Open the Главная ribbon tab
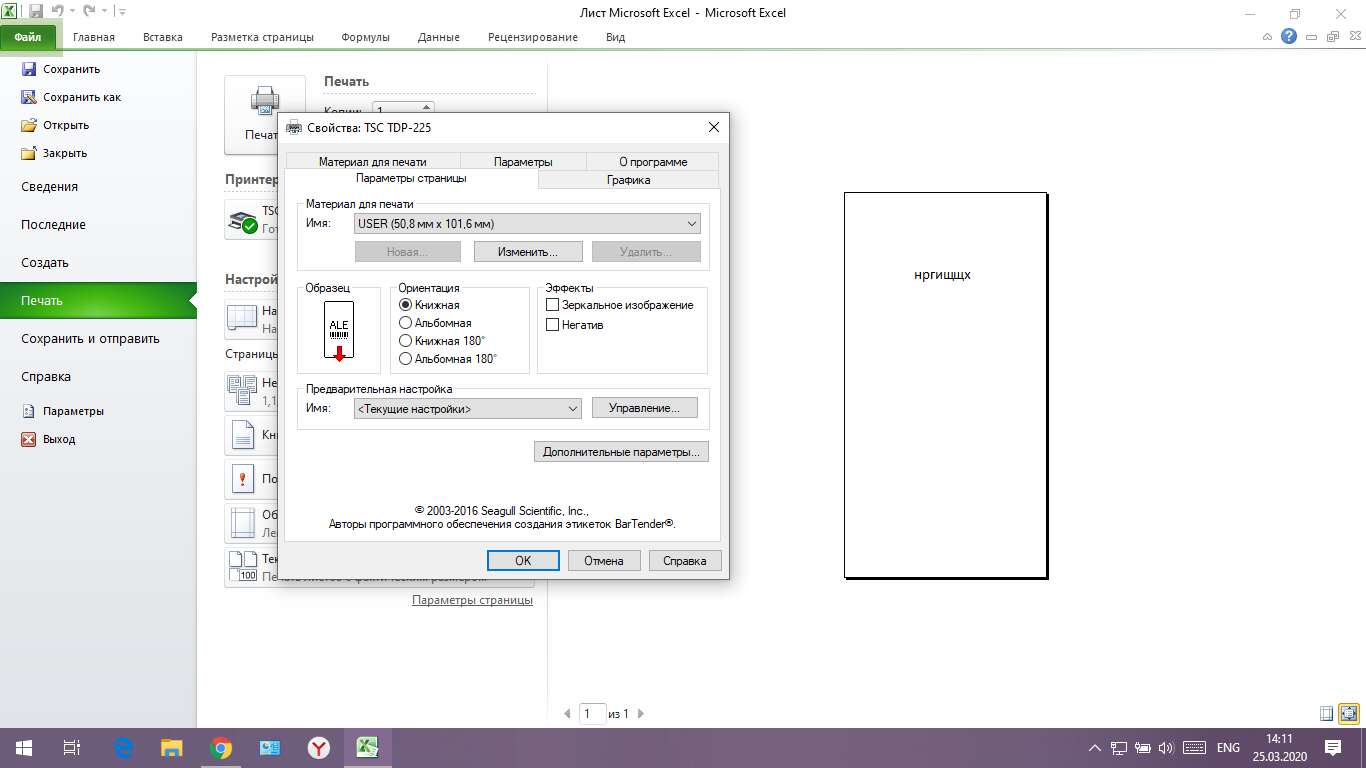Viewport: 1366px width, 768px height. 94,37
